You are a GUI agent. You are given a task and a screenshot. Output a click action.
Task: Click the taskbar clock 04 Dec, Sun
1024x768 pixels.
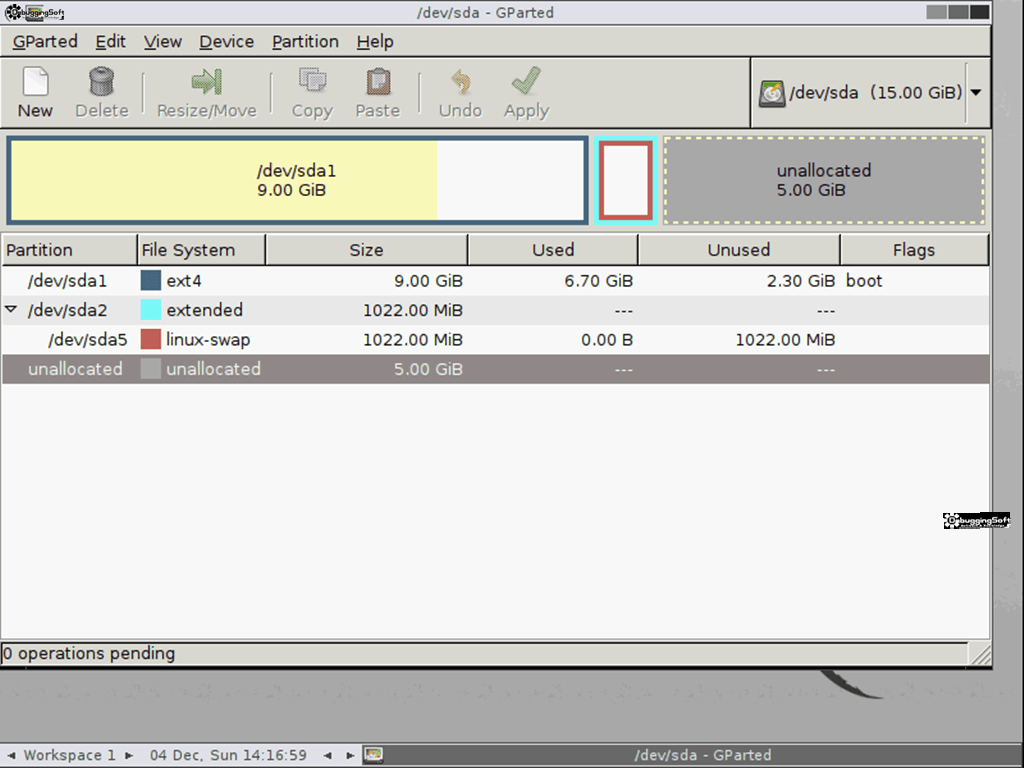click(x=228, y=756)
